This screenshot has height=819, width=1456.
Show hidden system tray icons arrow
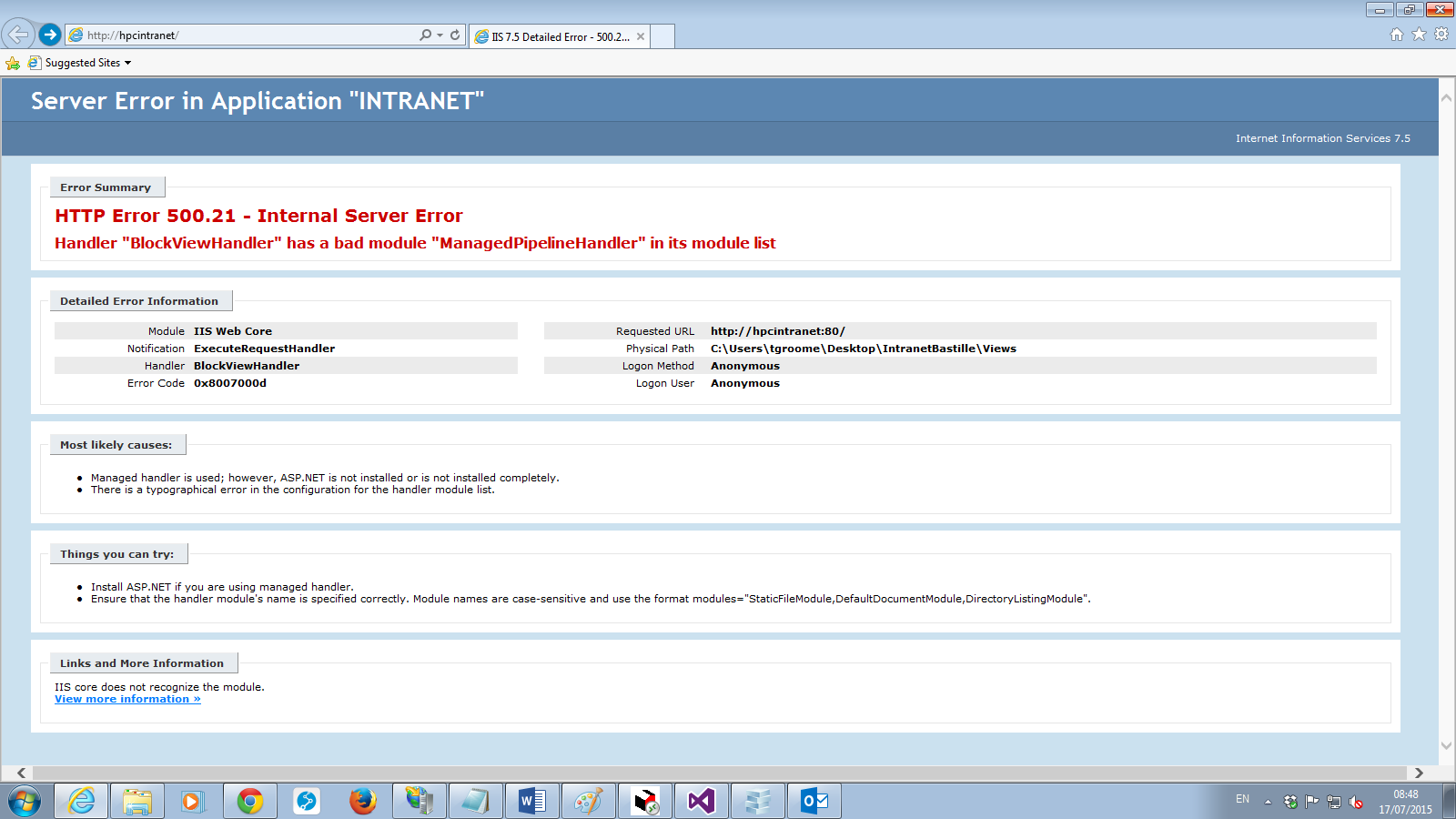pos(1268,802)
